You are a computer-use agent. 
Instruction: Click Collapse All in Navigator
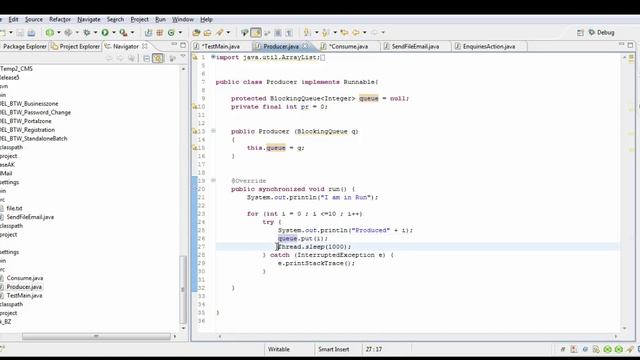pos(147,58)
